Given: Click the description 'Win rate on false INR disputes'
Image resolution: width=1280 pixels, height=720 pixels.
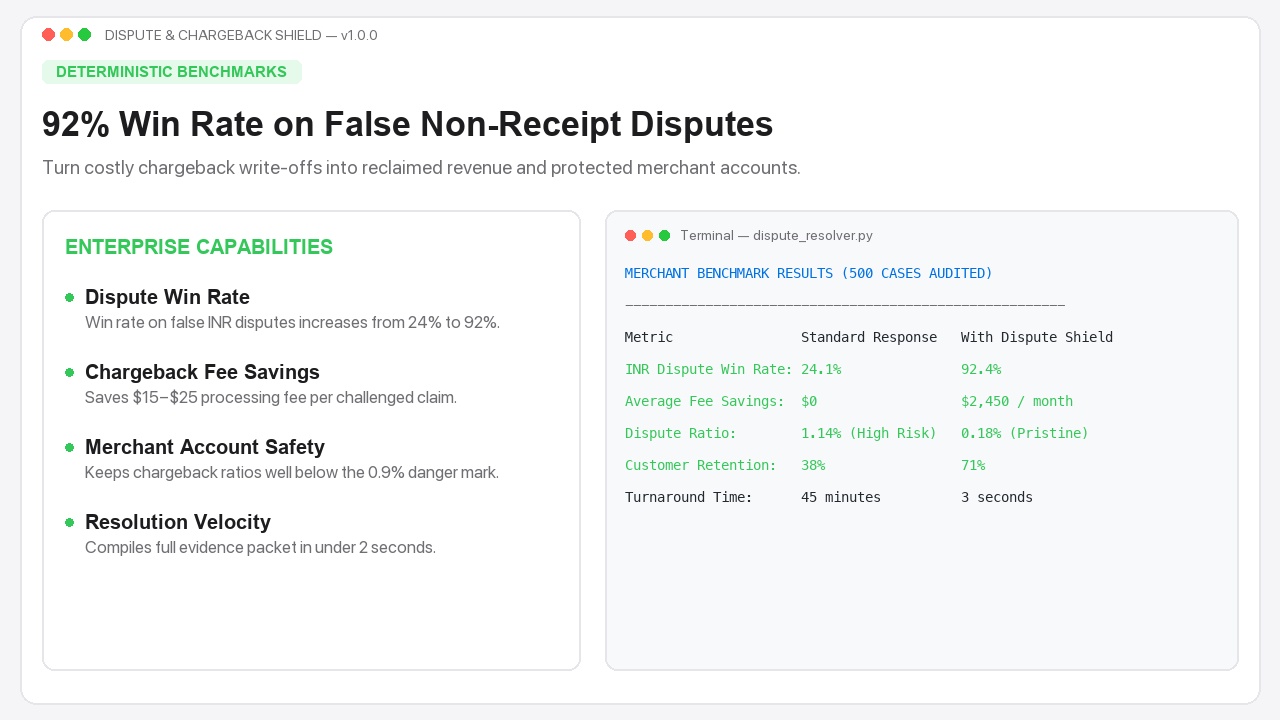Looking at the screenshot, I should tap(292, 323).
